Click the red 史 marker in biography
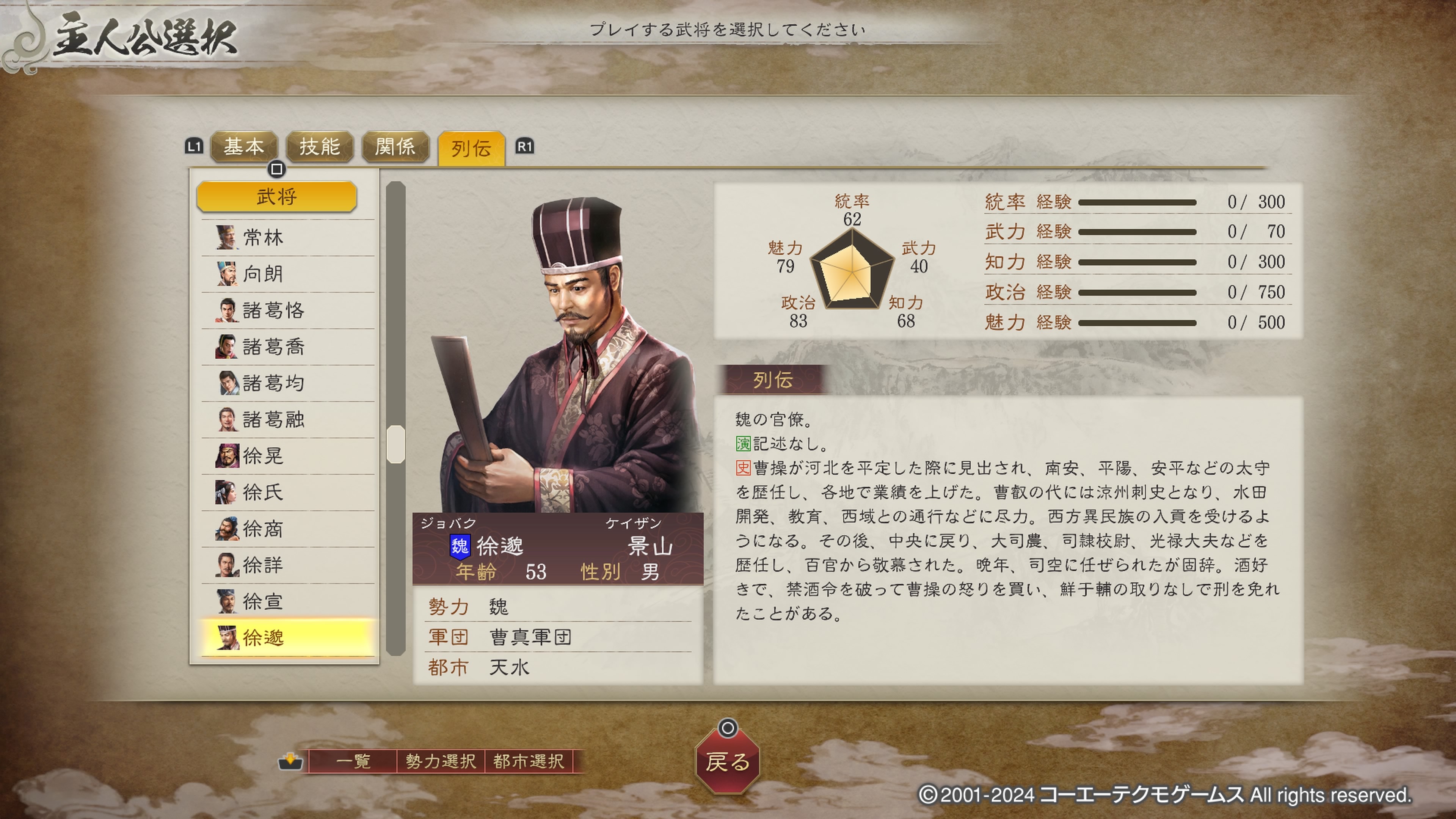1456x819 pixels. (x=743, y=468)
